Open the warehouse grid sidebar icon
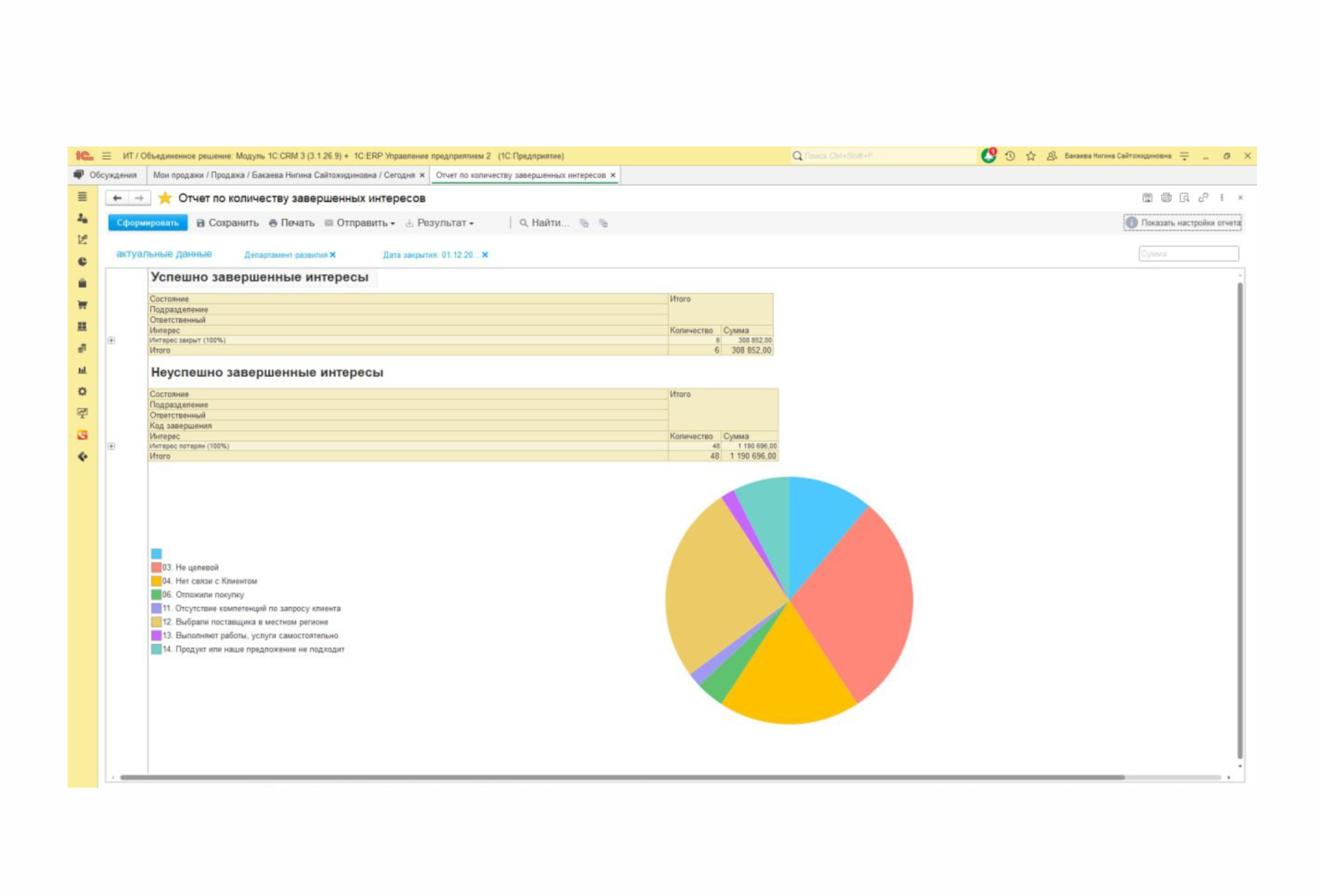Screen dimensions: 1320x896 (82, 326)
